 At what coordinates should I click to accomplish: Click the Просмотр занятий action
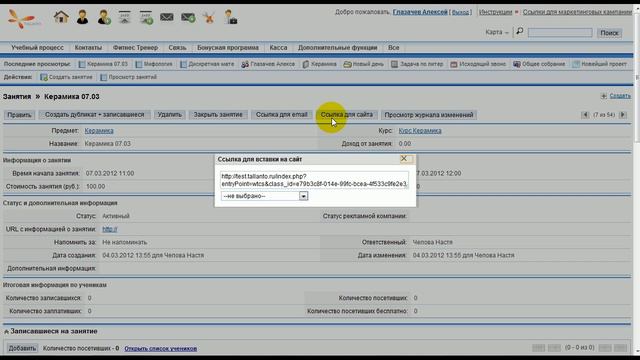tap(129, 77)
